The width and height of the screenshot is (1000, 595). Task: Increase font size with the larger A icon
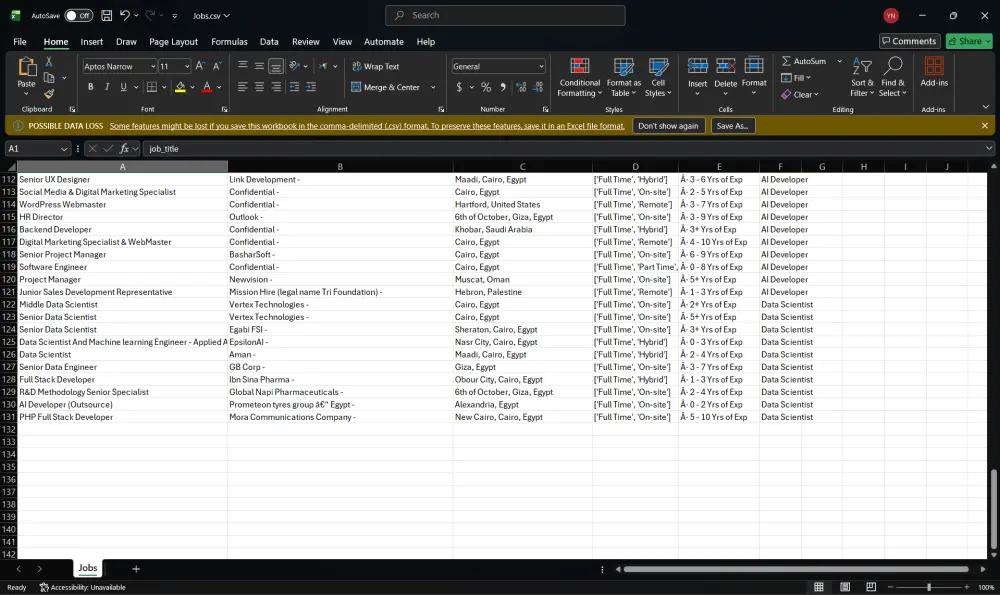tap(200, 66)
